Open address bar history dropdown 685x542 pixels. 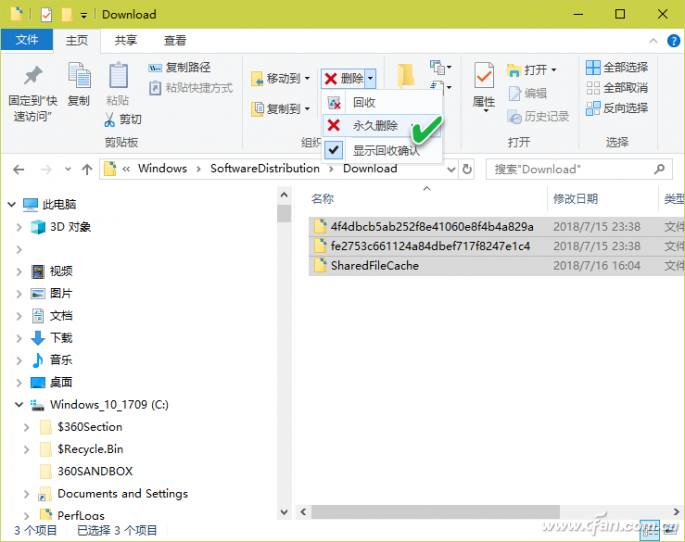pyautogui.click(x=451, y=169)
